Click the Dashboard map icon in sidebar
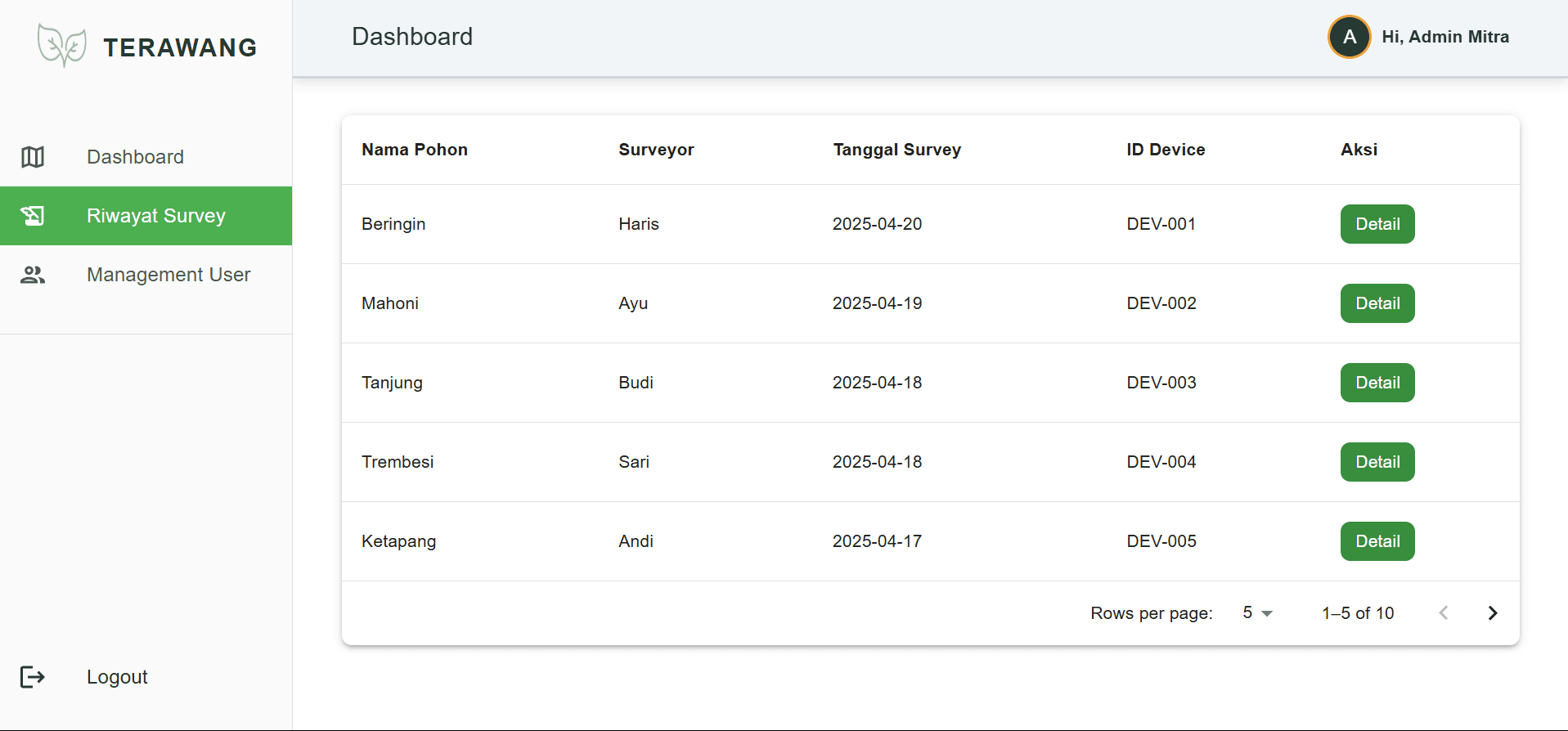This screenshot has width=1568, height=731. pos(33,157)
